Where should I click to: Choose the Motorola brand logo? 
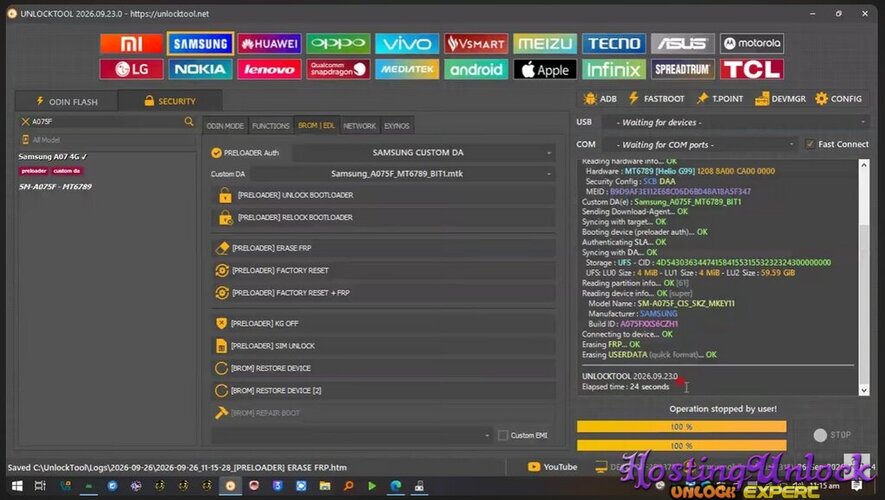(752, 43)
